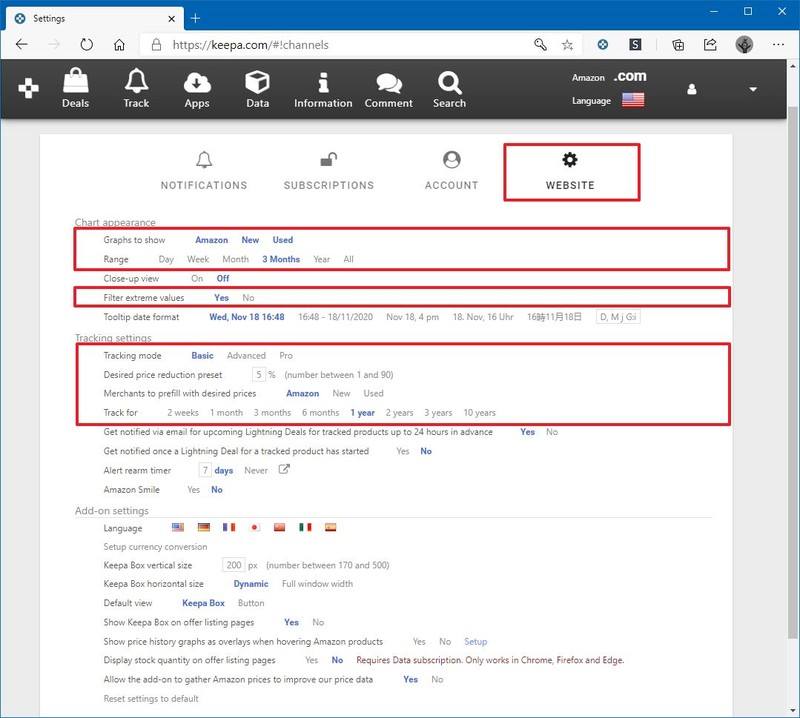Select tooltip format 16:48 - 18/11/2020
This screenshot has height=718, width=800.
click(x=335, y=317)
